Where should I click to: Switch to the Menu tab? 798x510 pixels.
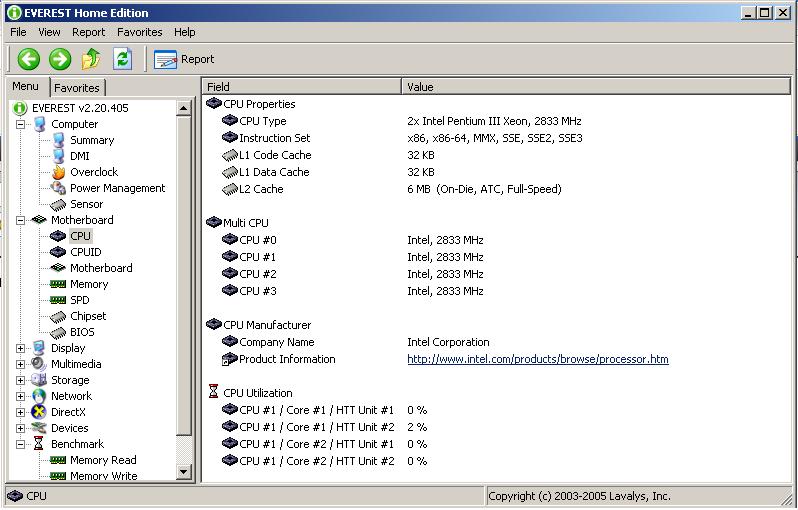(x=25, y=86)
